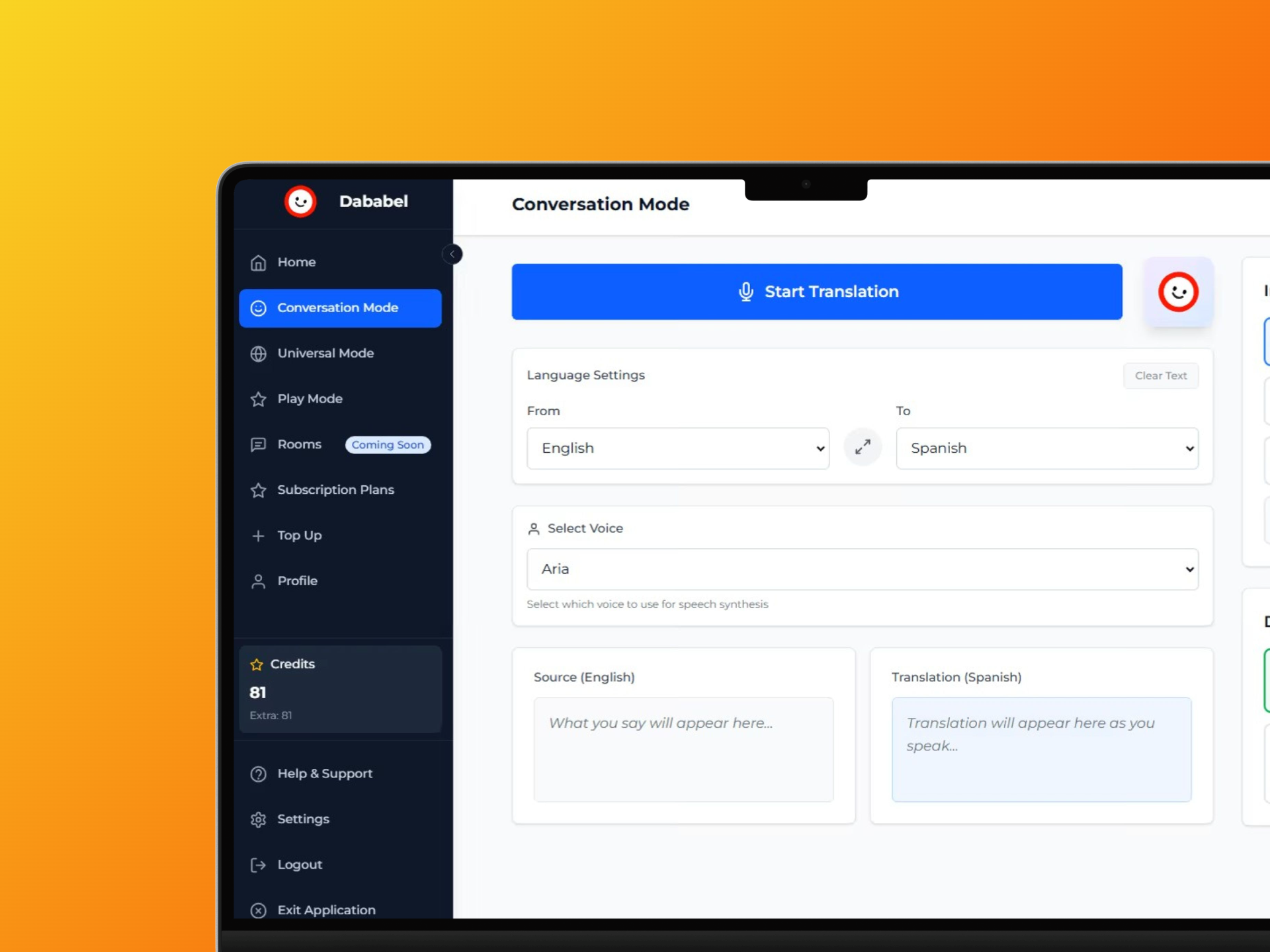Choose Exit Application

pyautogui.click(x=340, y=910)
